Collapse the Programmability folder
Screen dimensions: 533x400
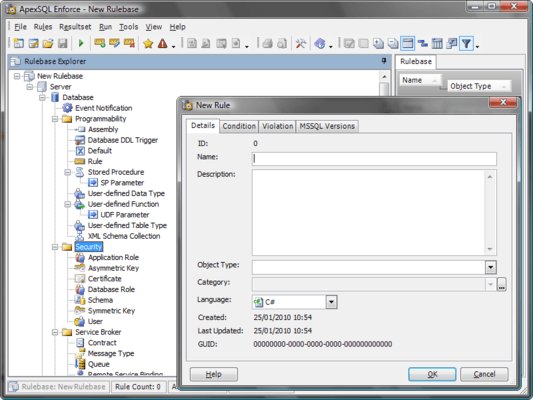tap(55, 119)
